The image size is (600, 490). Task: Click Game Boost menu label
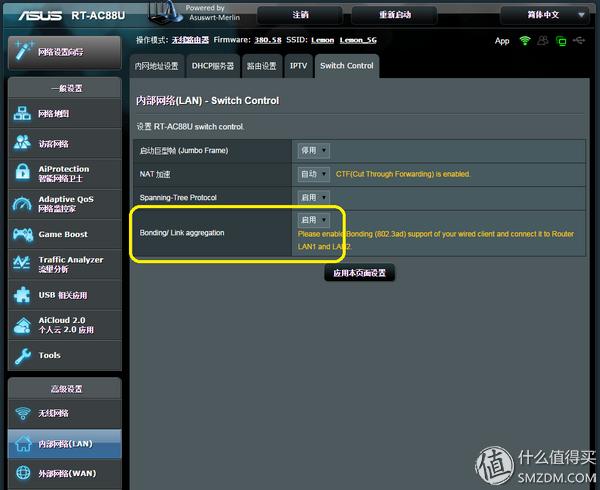63,234
